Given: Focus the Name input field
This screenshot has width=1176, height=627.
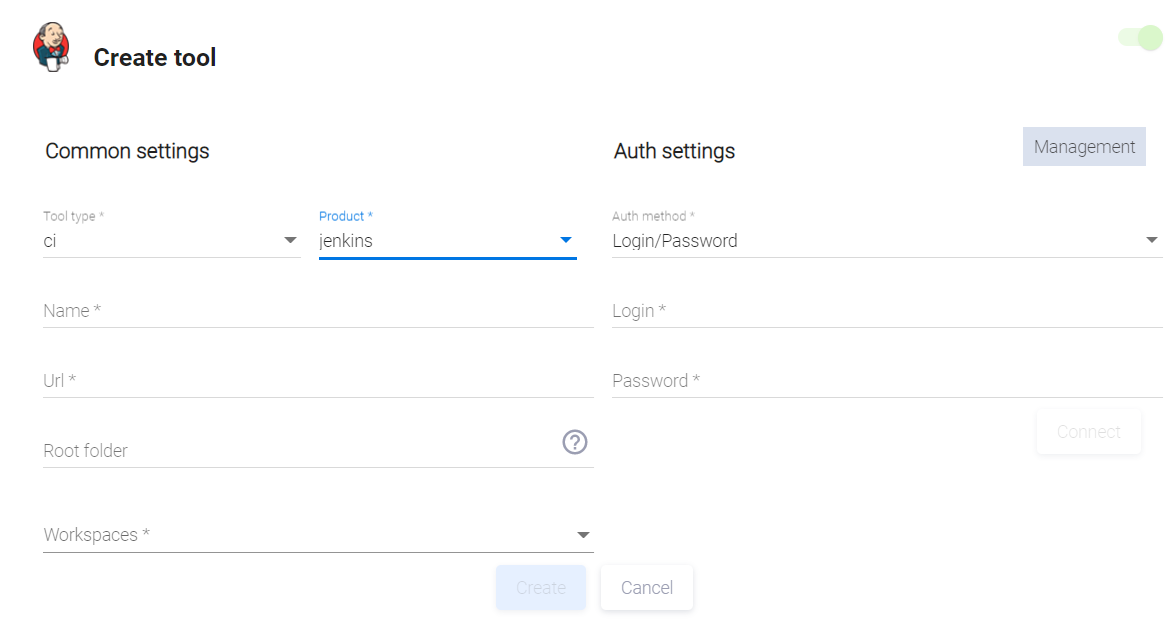Looking at the screenshot, I should pos(318,311).
